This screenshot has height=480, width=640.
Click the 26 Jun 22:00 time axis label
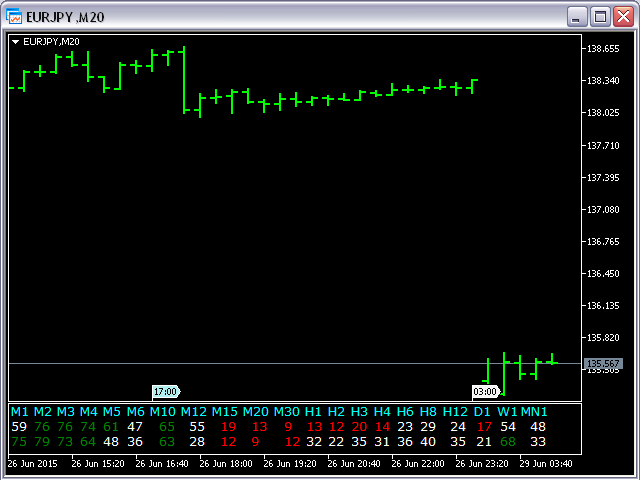418,464
